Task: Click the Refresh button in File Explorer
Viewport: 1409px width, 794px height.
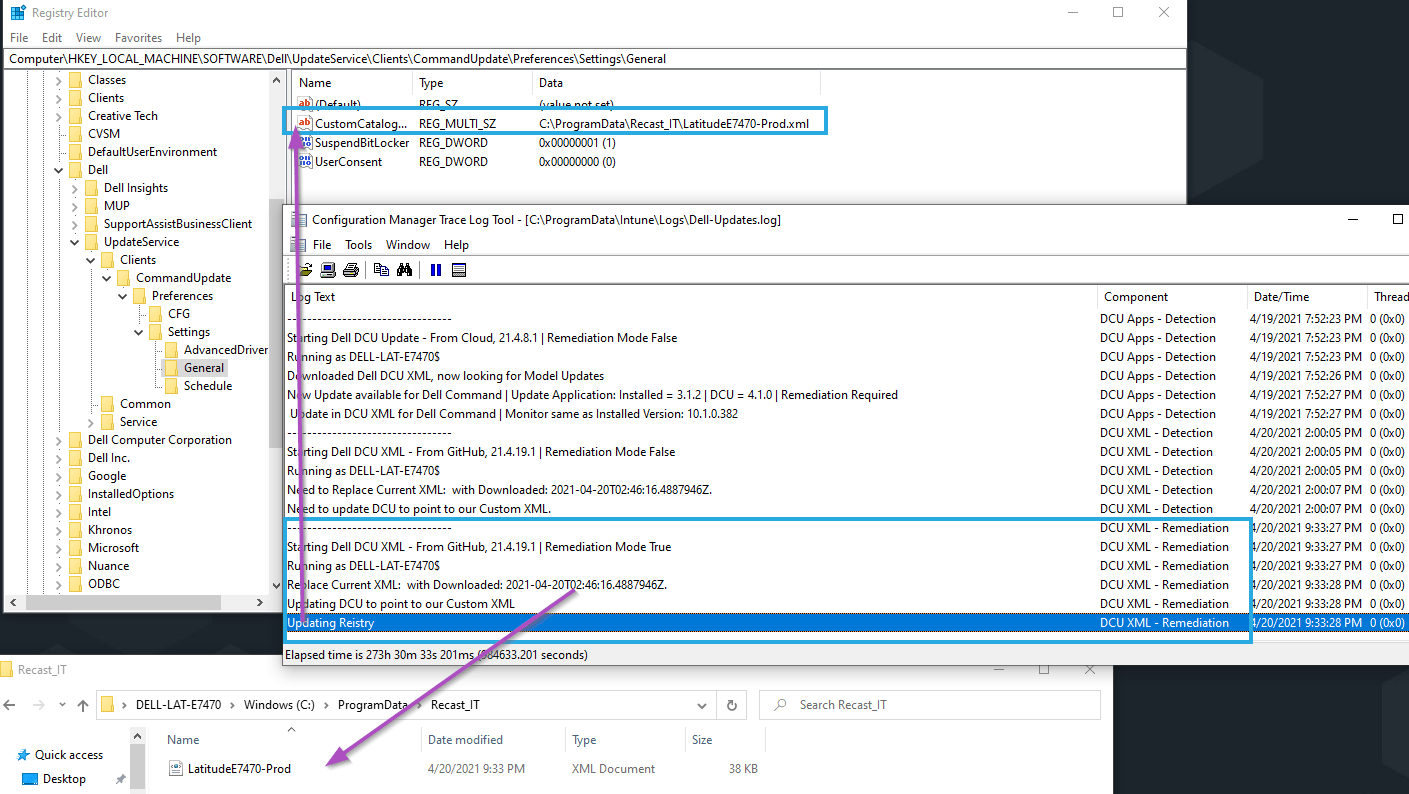Action: click(x=731, y=705)
